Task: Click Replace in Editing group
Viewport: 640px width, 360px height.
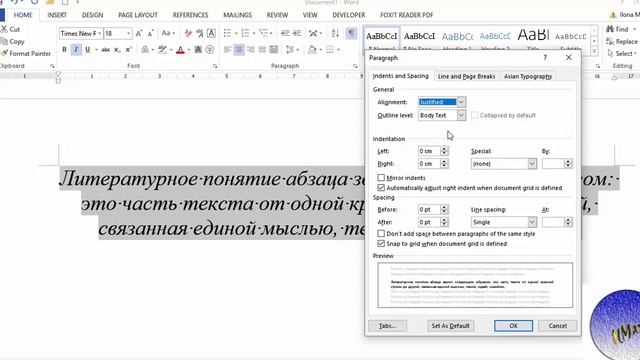Action: click(x=622, y=42)
